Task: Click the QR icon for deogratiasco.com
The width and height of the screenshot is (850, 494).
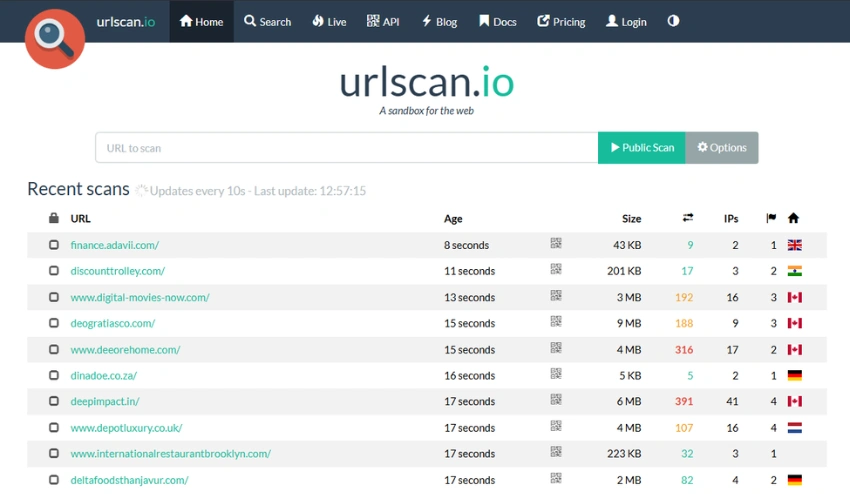Action: [556, 321]
